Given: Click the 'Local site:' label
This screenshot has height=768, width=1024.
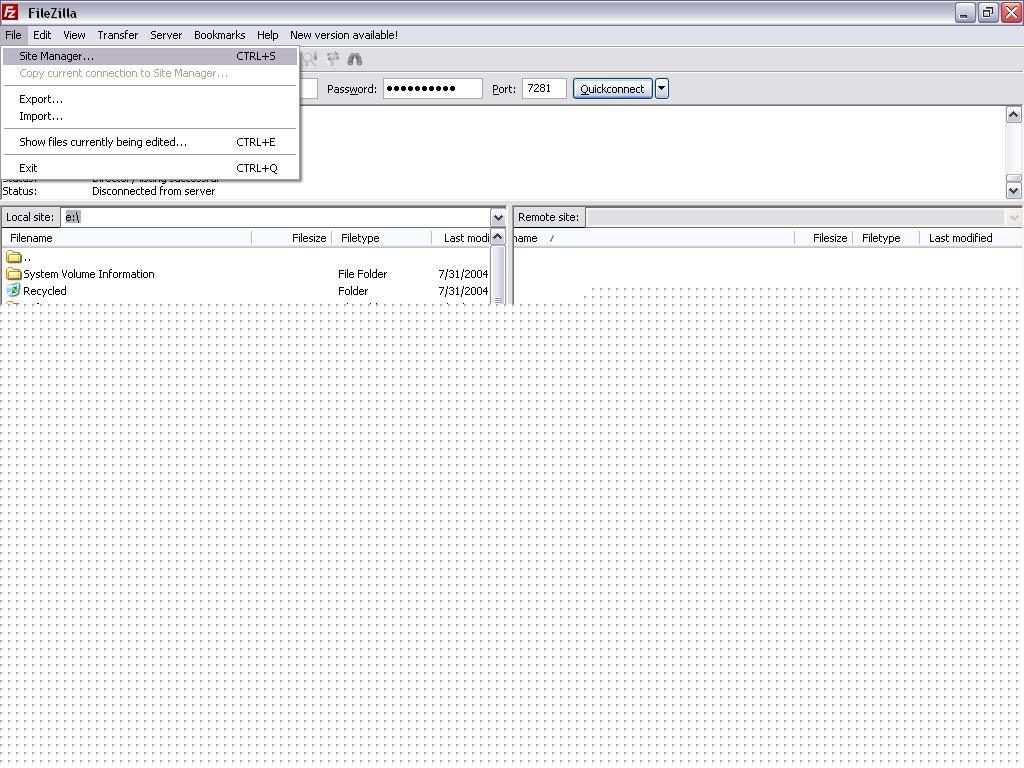Looking at the screenshot, I should (x=30, y=217).
